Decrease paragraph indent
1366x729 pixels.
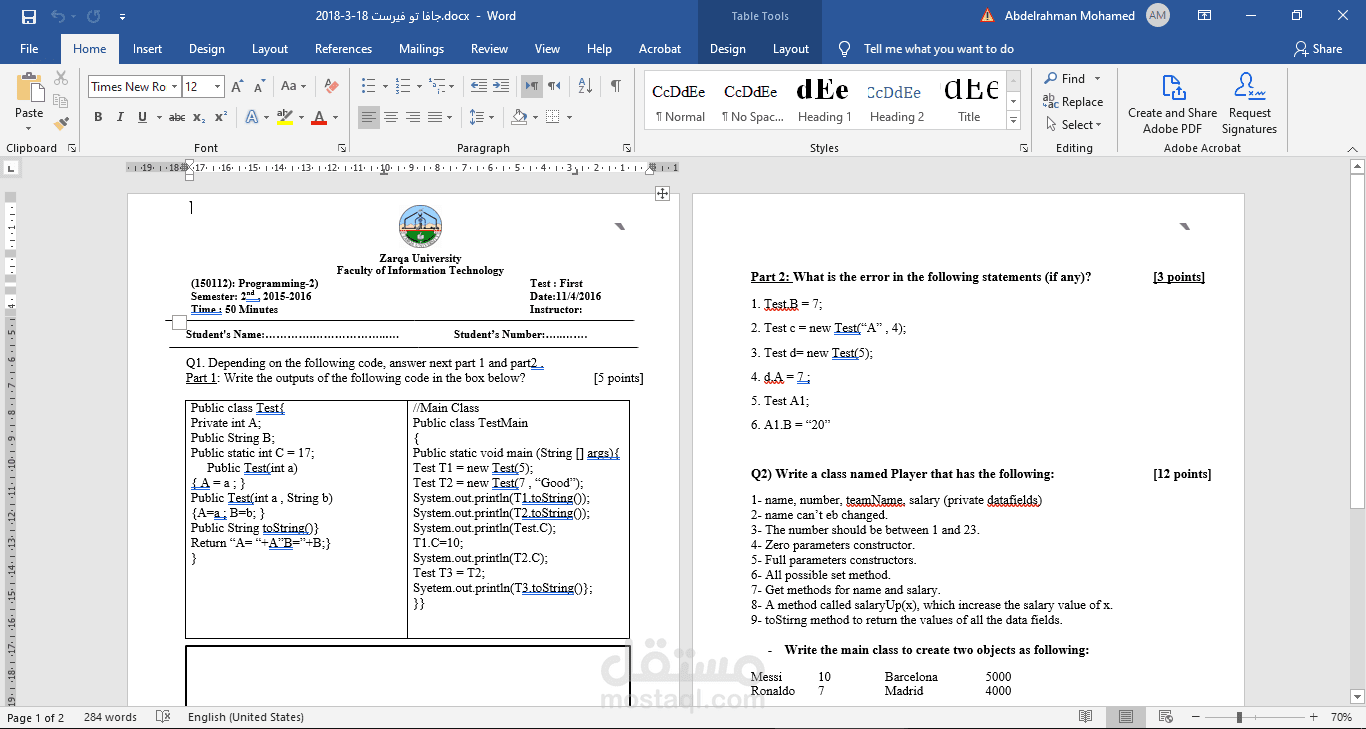pos(478,86)
